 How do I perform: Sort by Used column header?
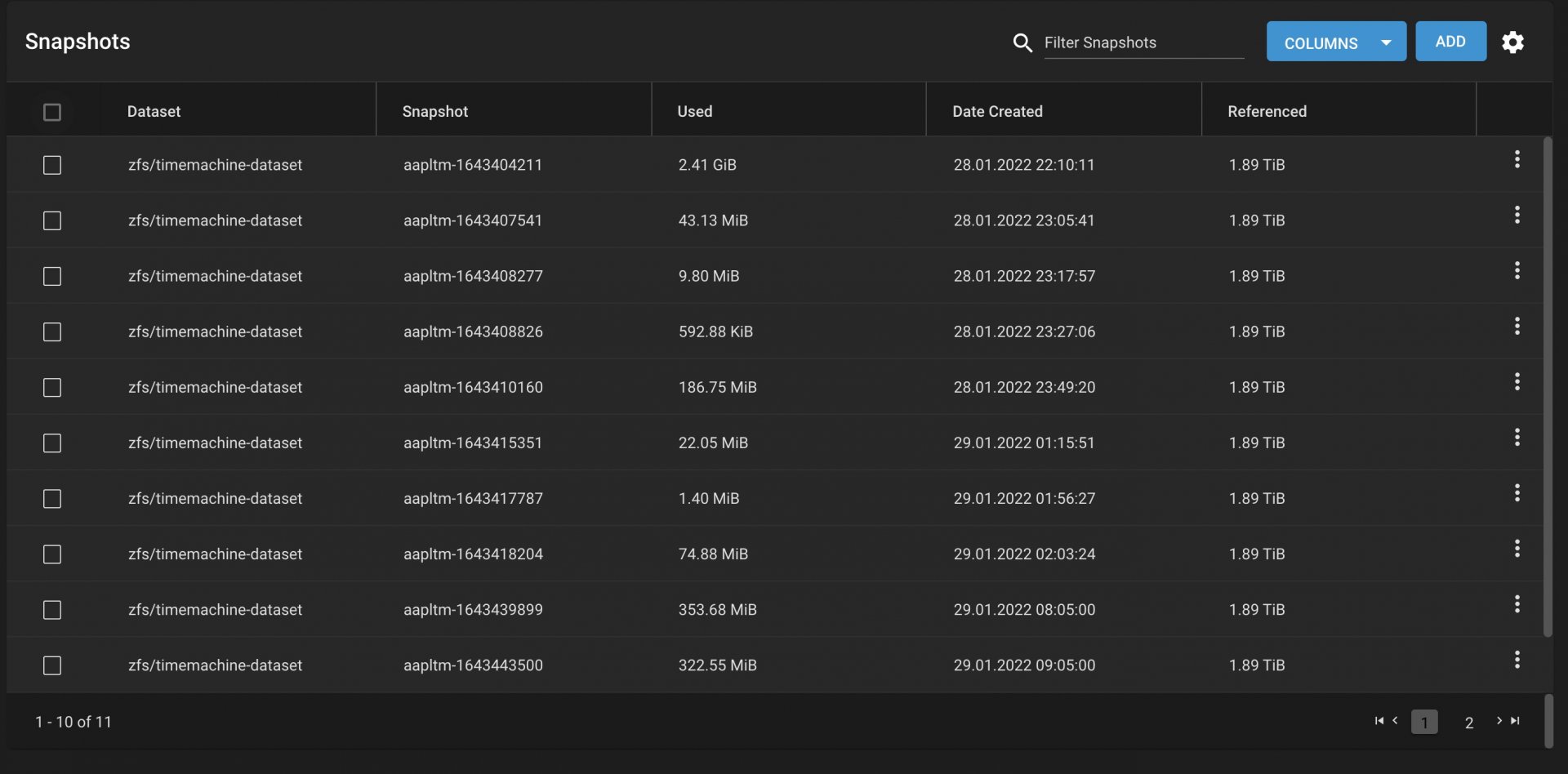[x=694, y=111]
